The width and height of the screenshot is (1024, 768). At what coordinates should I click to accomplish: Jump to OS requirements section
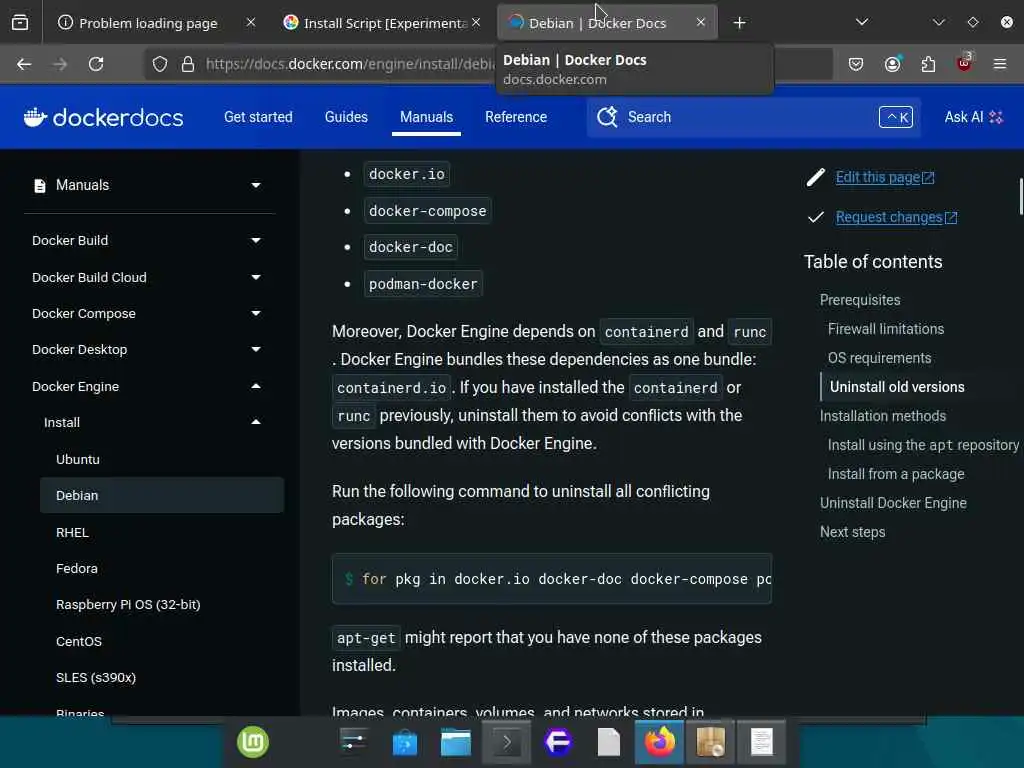pyautogui.click(x=879, y=358)
